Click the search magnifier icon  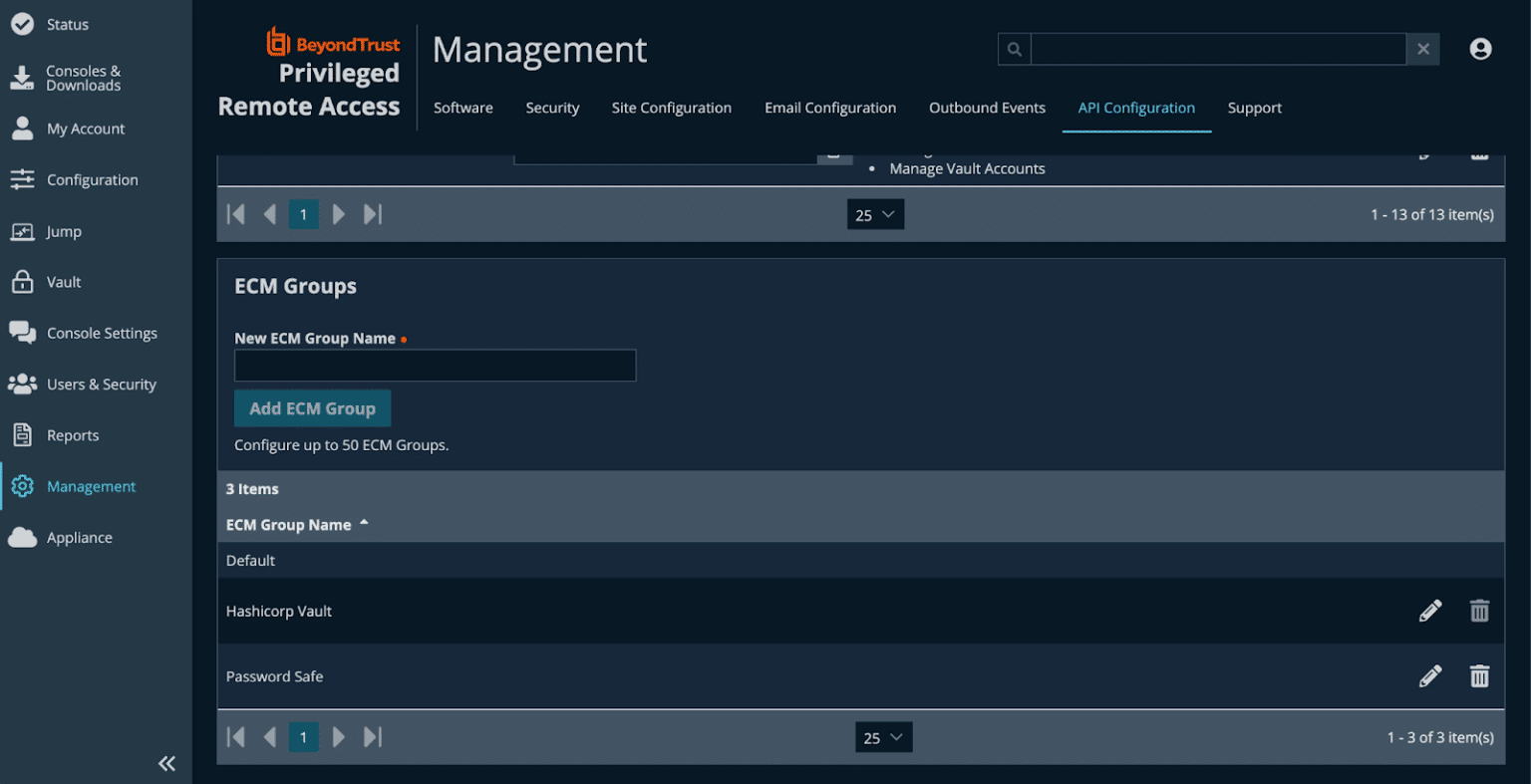(x=1014, y=48)
